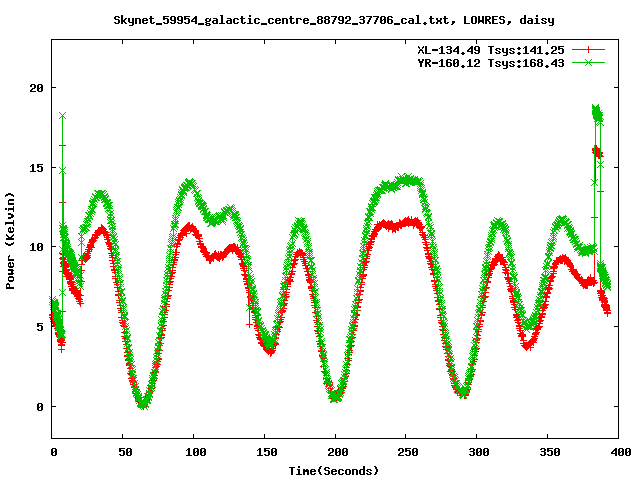The width and height of the screenshot is (640, 480).
Task: Click the green YR legend line sample
Action: pos(588,62)
